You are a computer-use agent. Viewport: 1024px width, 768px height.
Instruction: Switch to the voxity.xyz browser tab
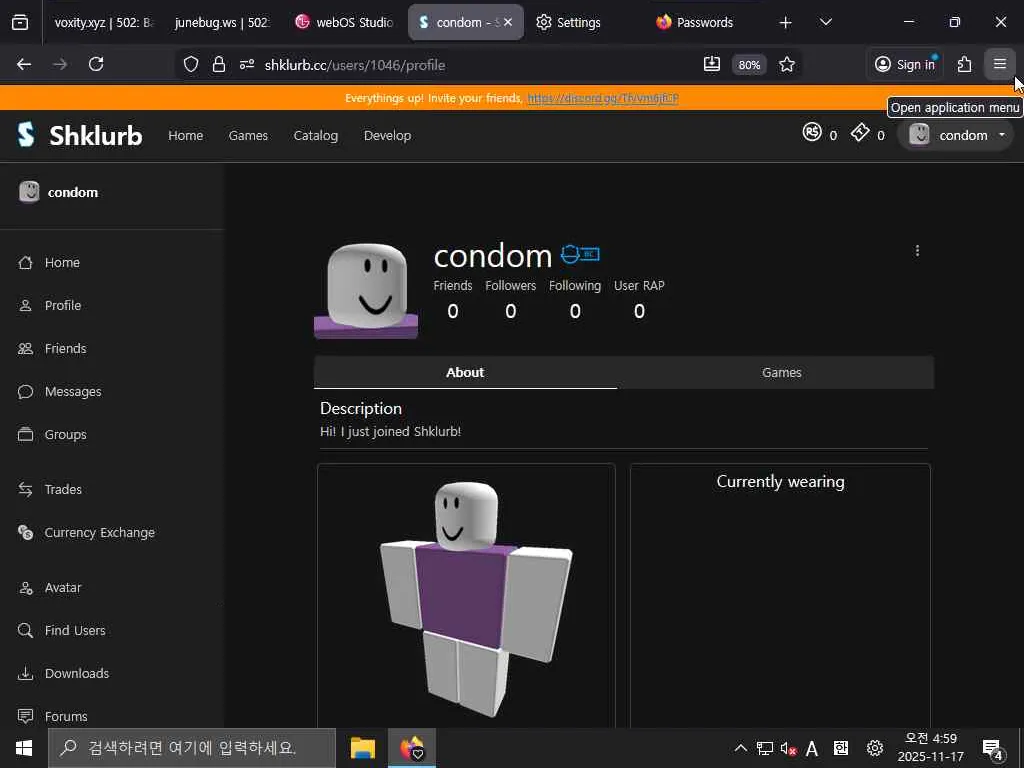tap(103, 22)
